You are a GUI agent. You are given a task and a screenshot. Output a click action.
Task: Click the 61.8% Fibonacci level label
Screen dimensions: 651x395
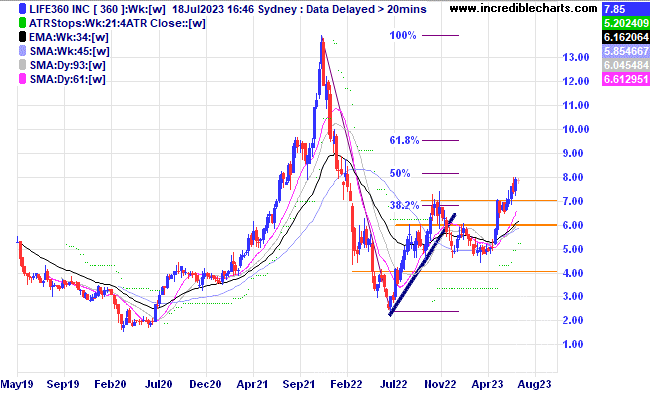pos(404,140)
